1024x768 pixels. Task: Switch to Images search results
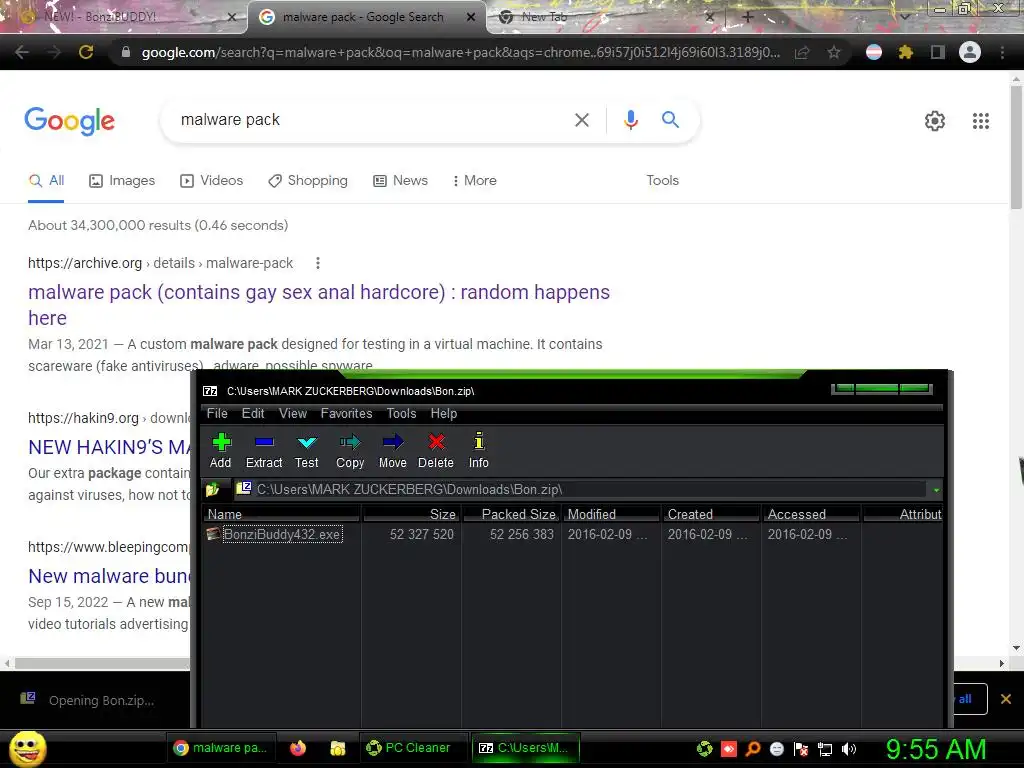pyautogui.click(x=122, y=180)
